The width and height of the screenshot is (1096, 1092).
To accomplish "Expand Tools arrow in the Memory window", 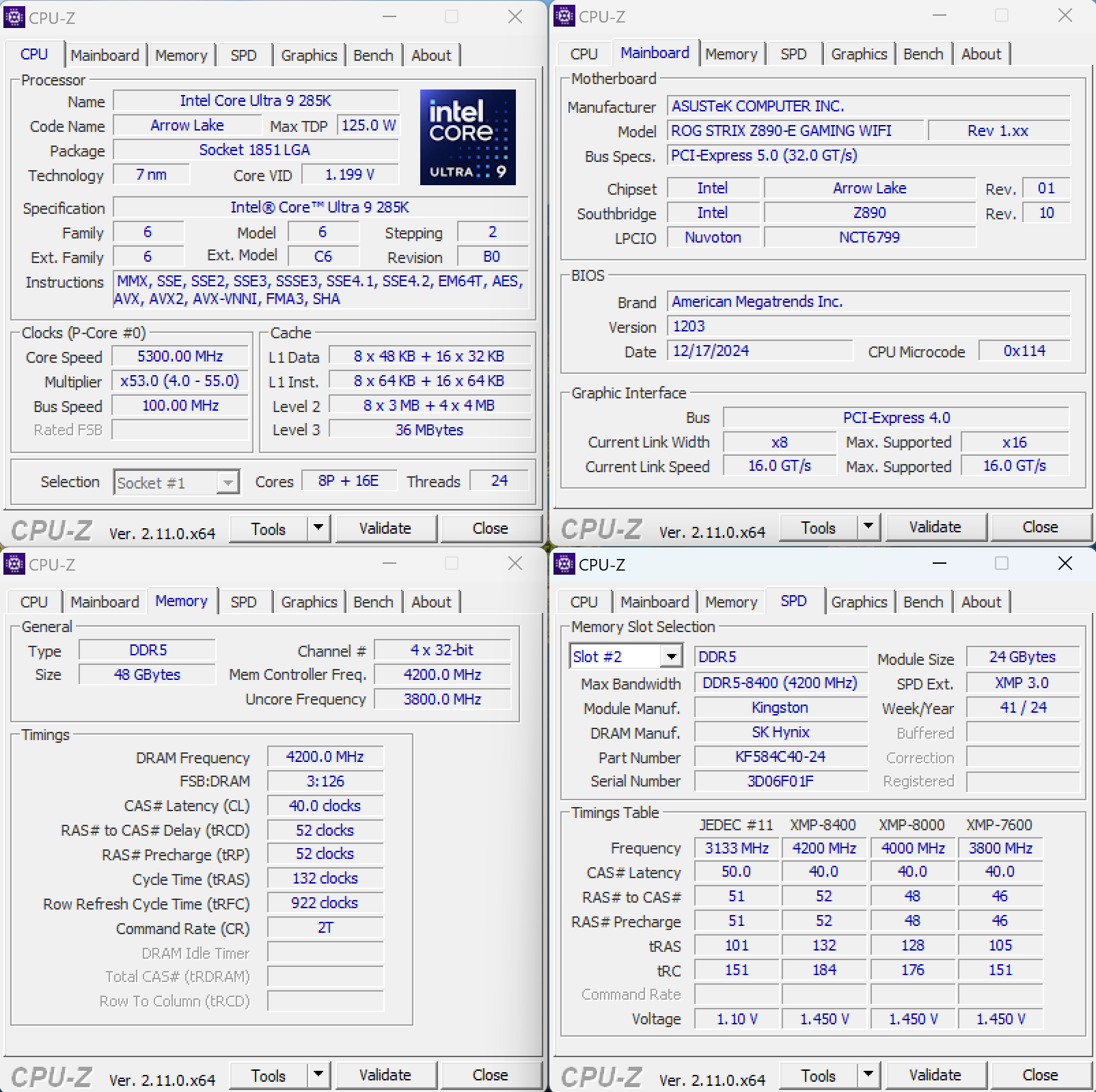I will click(x=318, y=1075).
